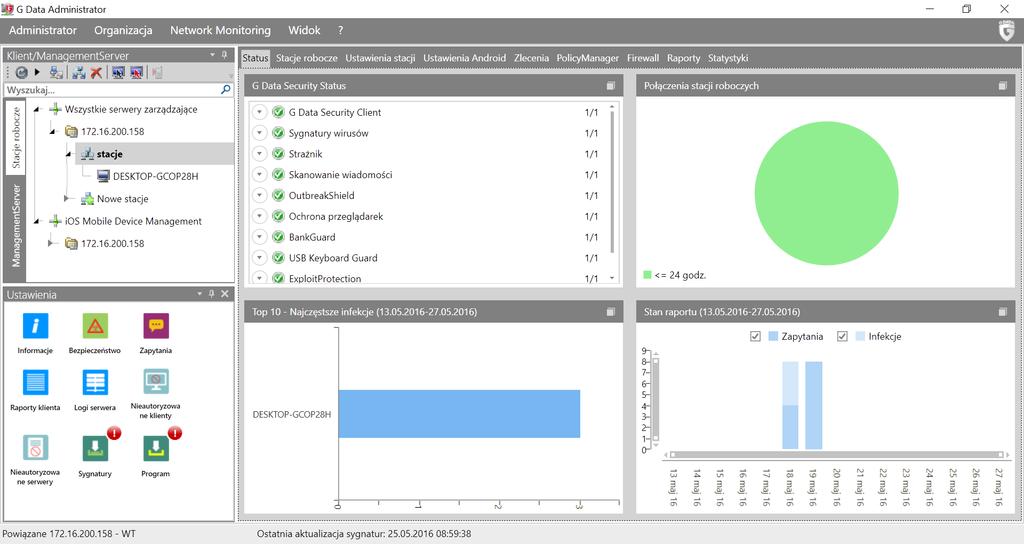Close the Ustawienia panel
This screenshot has height=544, width=1024.
click(225, 294)
